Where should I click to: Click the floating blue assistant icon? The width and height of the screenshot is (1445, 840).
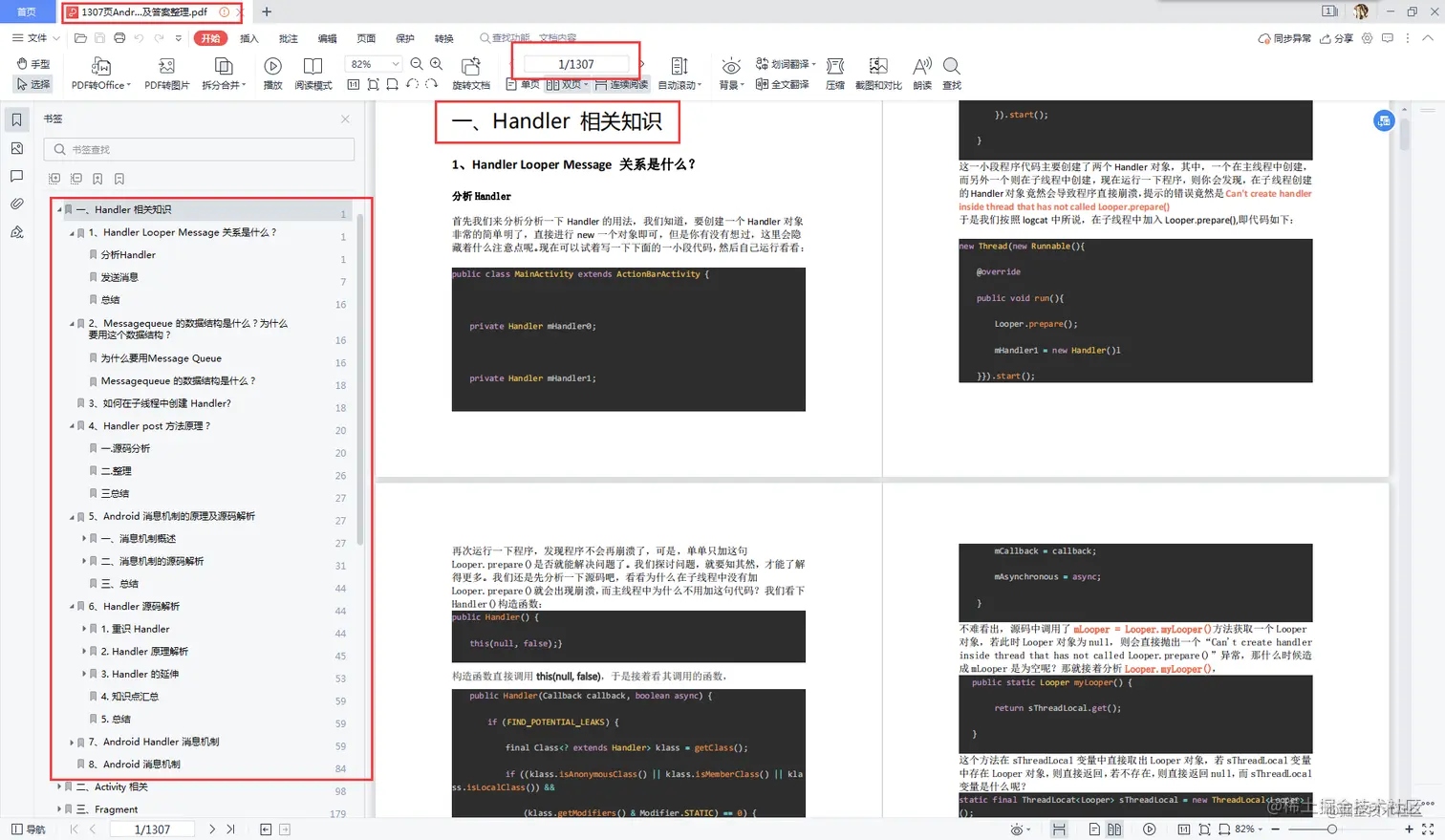1384,120
